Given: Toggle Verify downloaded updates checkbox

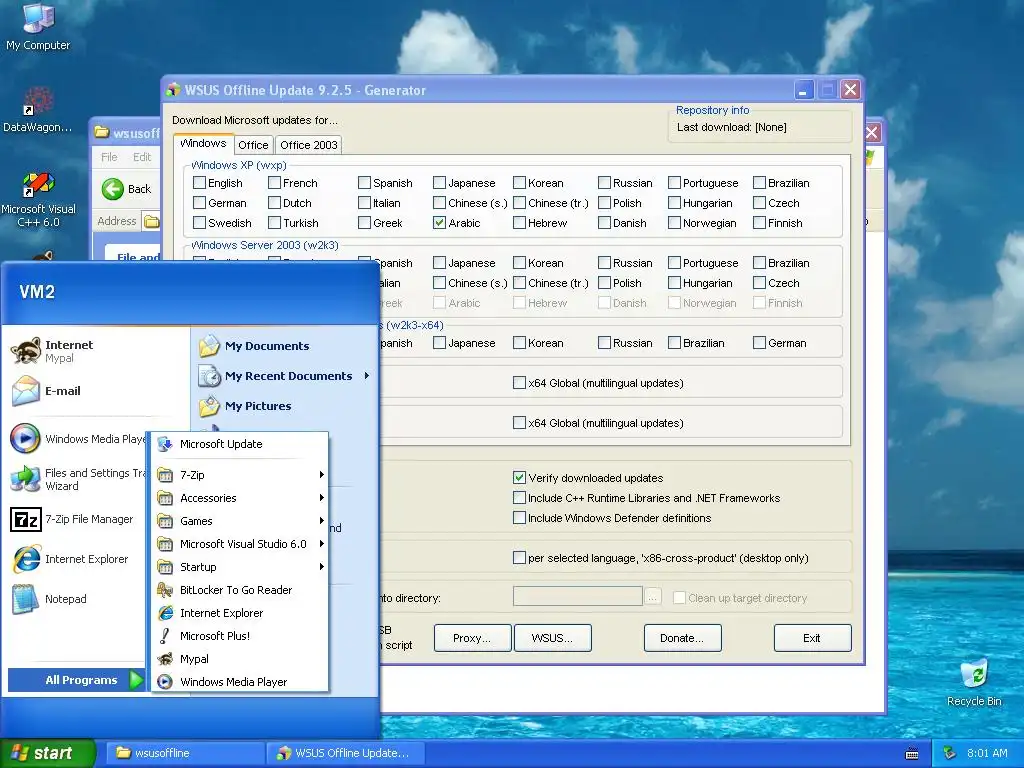Looking at the screenshot, I should point(519,477).
